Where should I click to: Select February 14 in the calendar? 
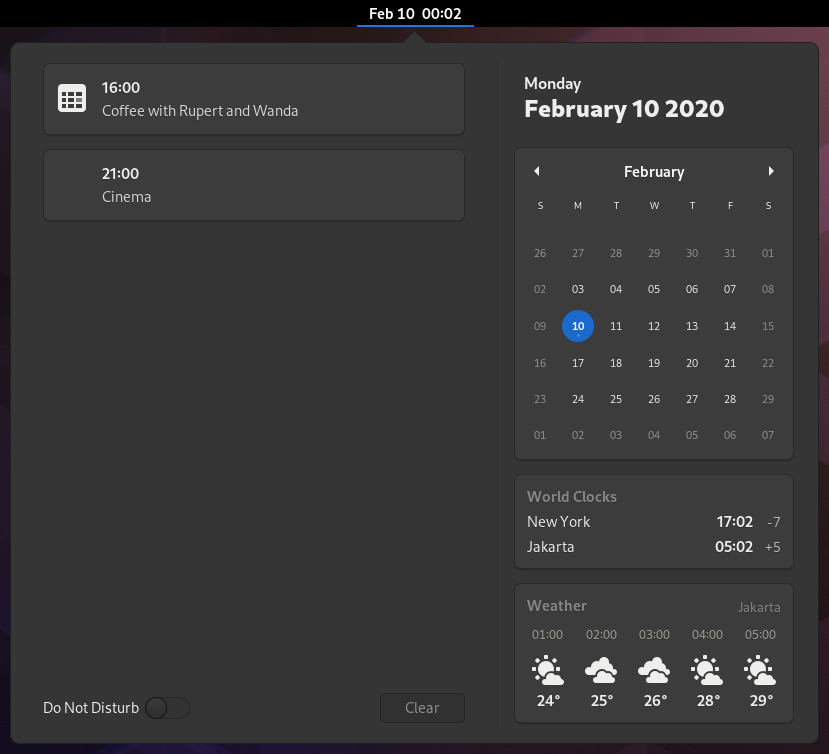730,326
